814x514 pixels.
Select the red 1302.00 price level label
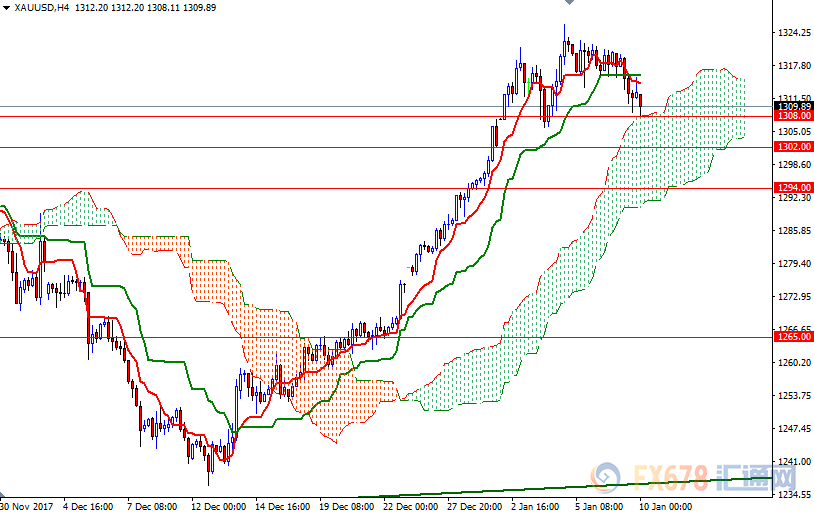coord(792,147)
